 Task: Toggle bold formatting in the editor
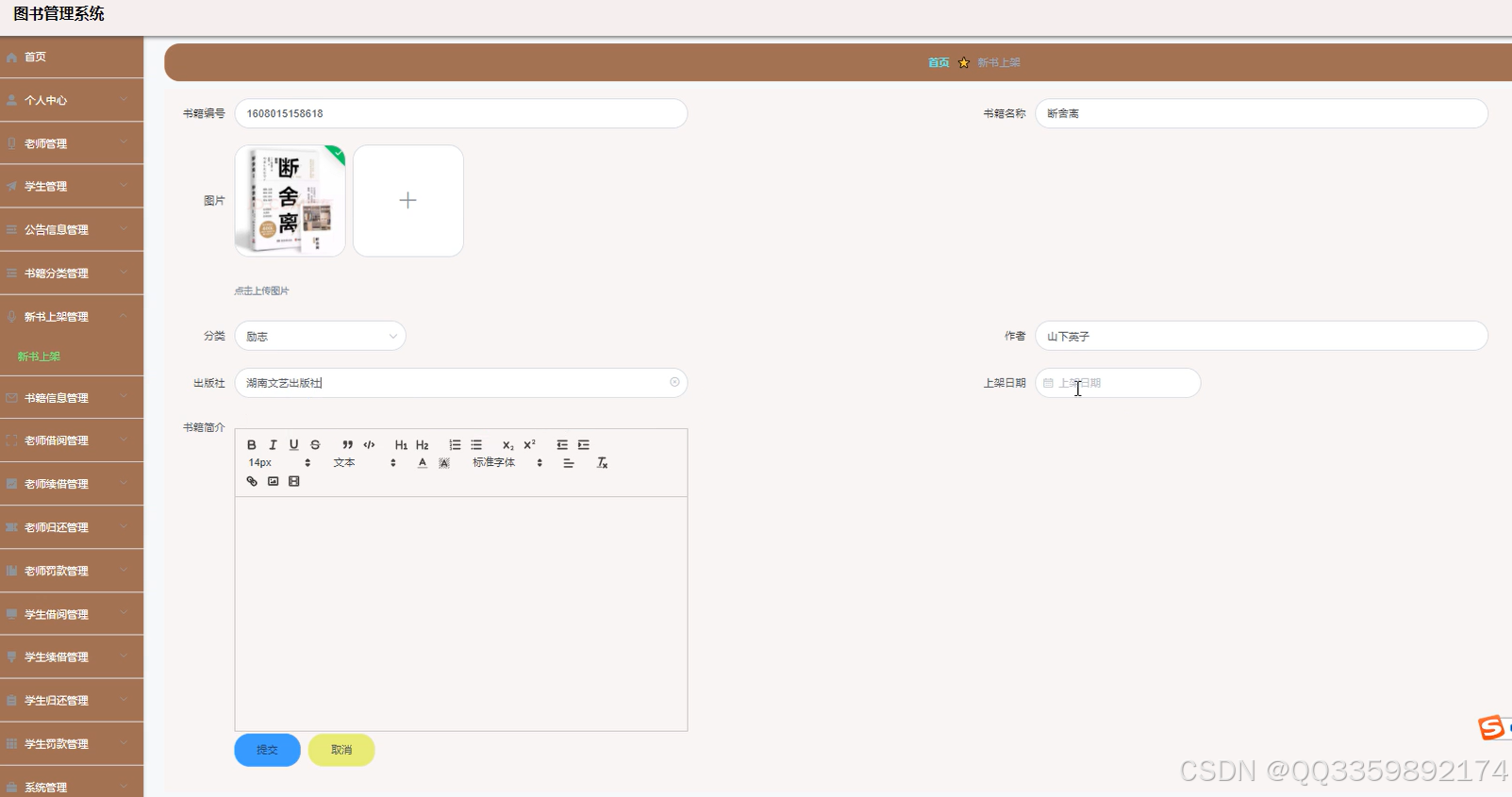[x=252, y=445]
